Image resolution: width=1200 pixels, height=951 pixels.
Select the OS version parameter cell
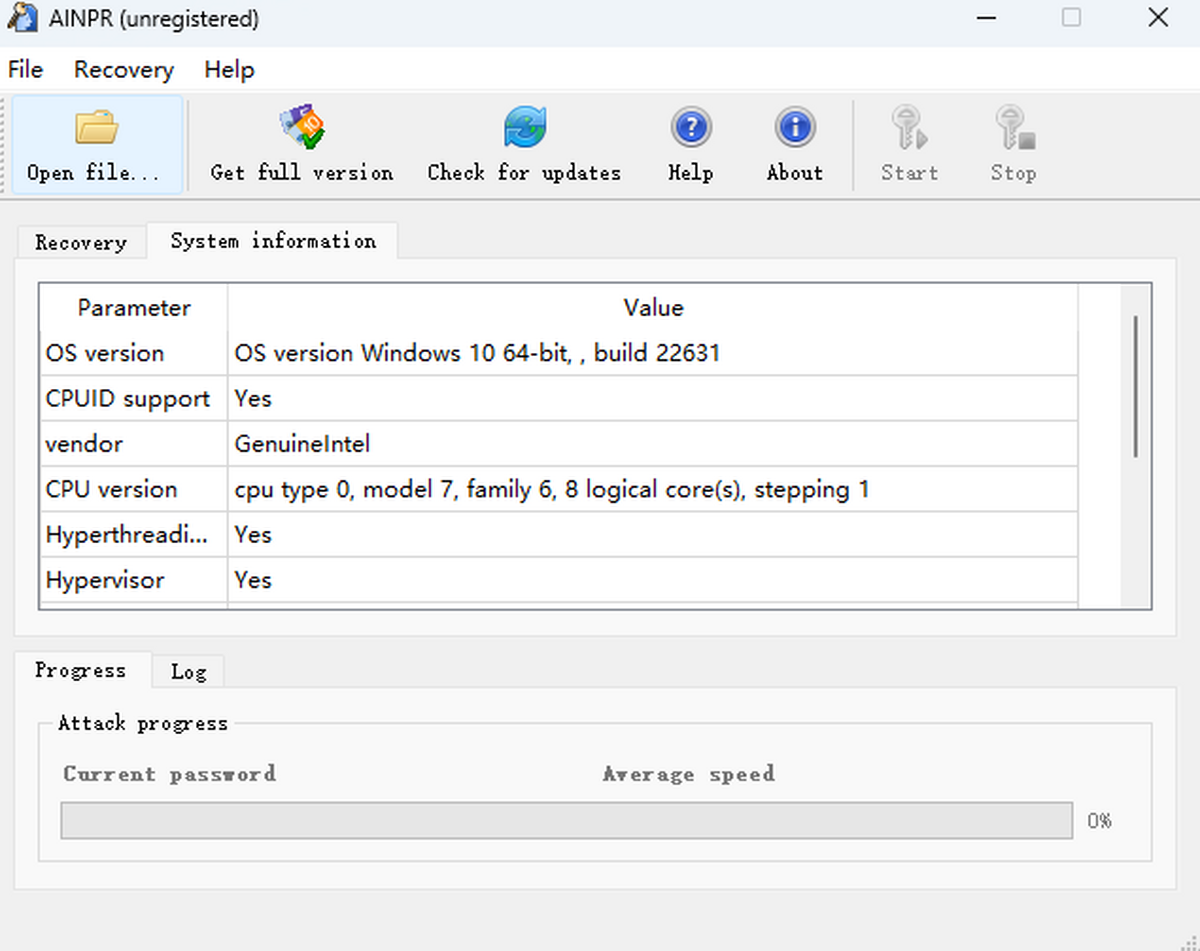(134, 353)
